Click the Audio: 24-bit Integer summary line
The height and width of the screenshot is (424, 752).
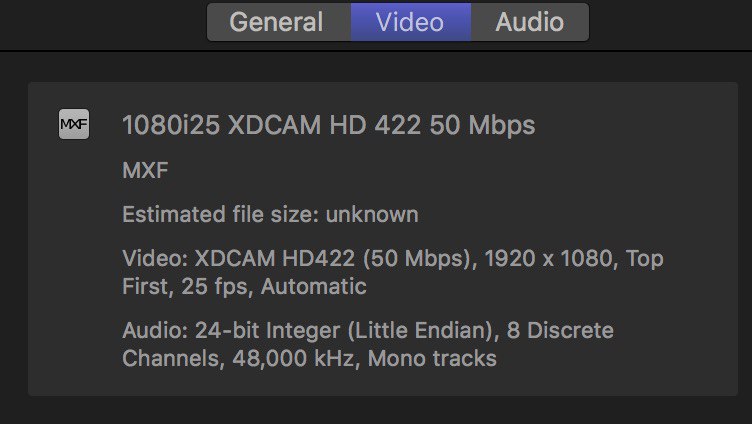[x=368, y=344]
